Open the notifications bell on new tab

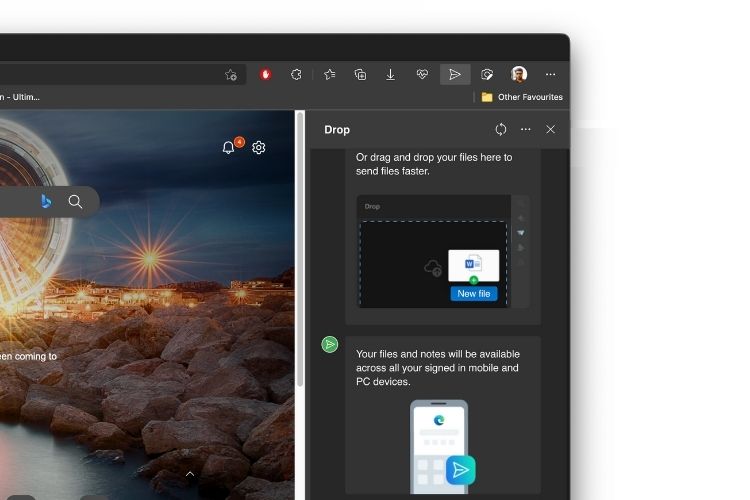(x=229, y=147)
